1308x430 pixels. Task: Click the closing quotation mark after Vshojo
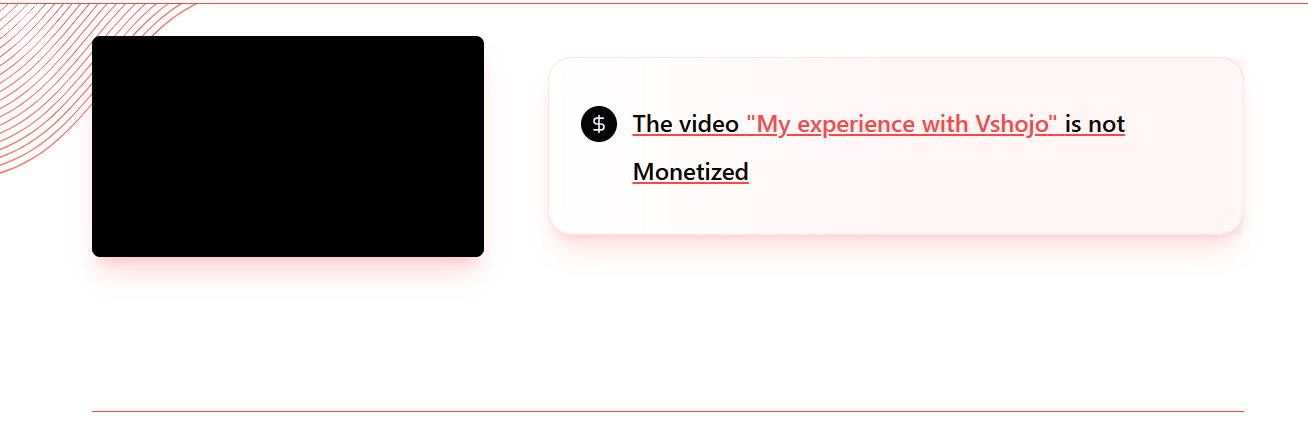point(1052,118)
